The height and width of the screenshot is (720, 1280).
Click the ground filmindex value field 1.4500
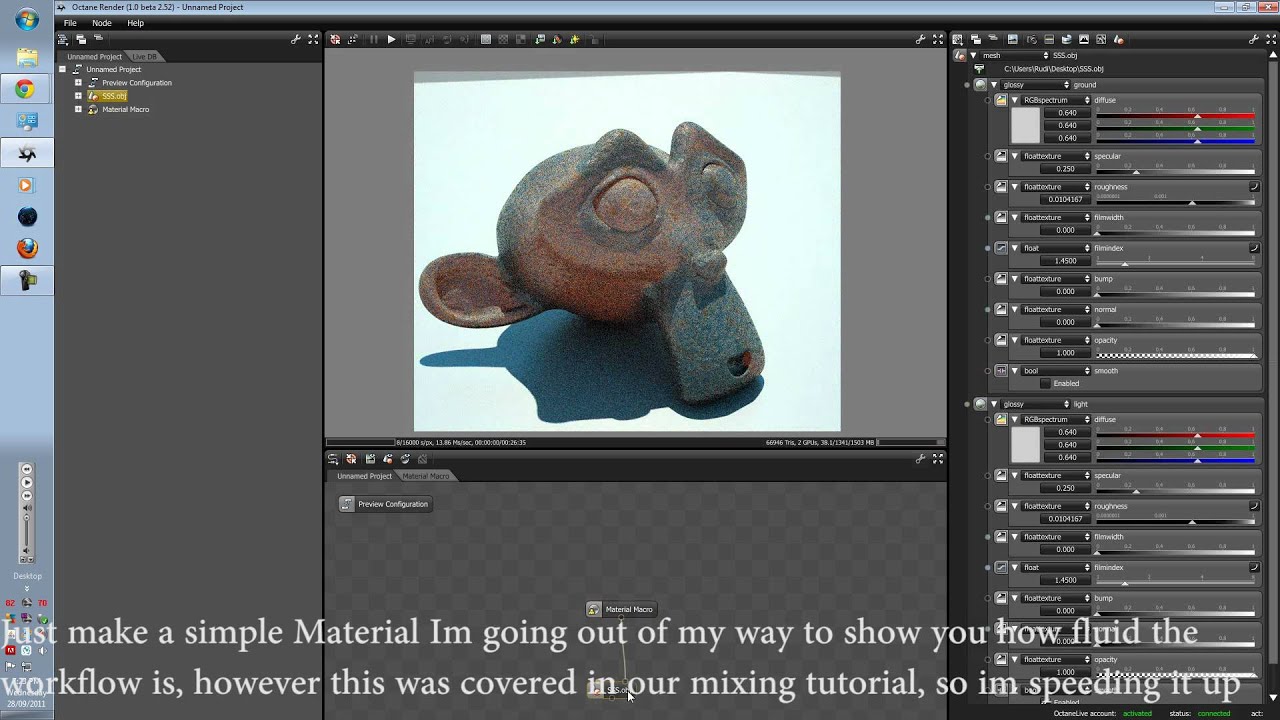tap(1064, 261)
